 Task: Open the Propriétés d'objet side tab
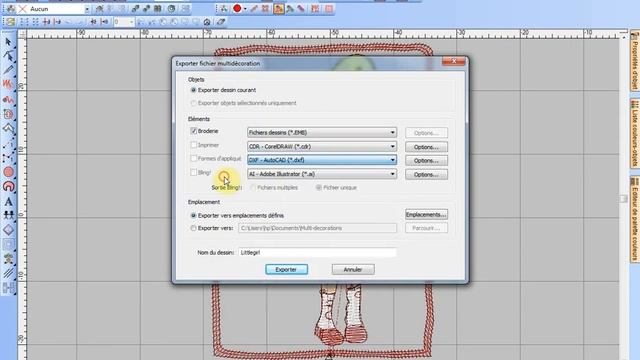(x=635, y=62)
